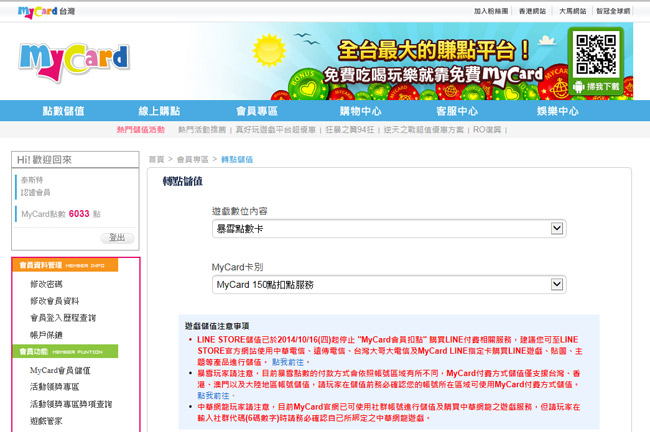Open the 會員專區 menu
This screenshot has height=432, width=650.
[x=257, y=111]
